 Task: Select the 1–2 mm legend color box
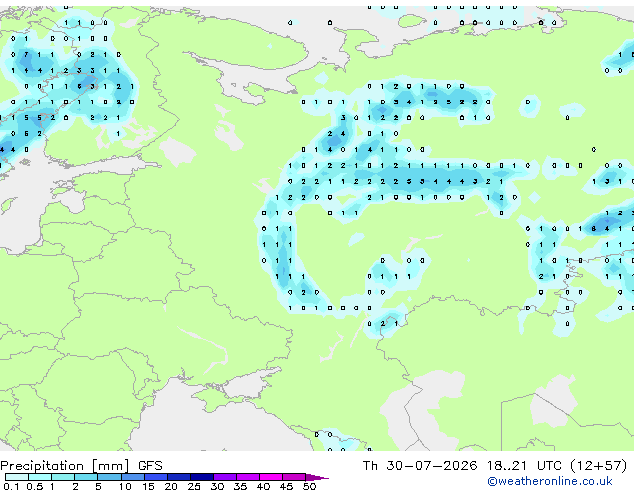[x=63, y=477]
